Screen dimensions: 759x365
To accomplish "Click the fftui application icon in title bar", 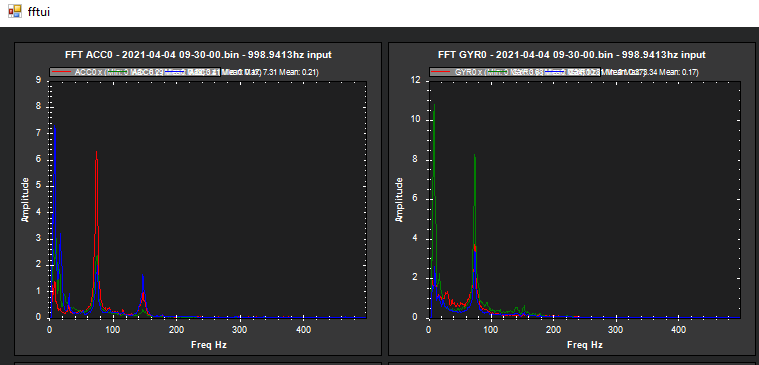I will coord(15,11).
